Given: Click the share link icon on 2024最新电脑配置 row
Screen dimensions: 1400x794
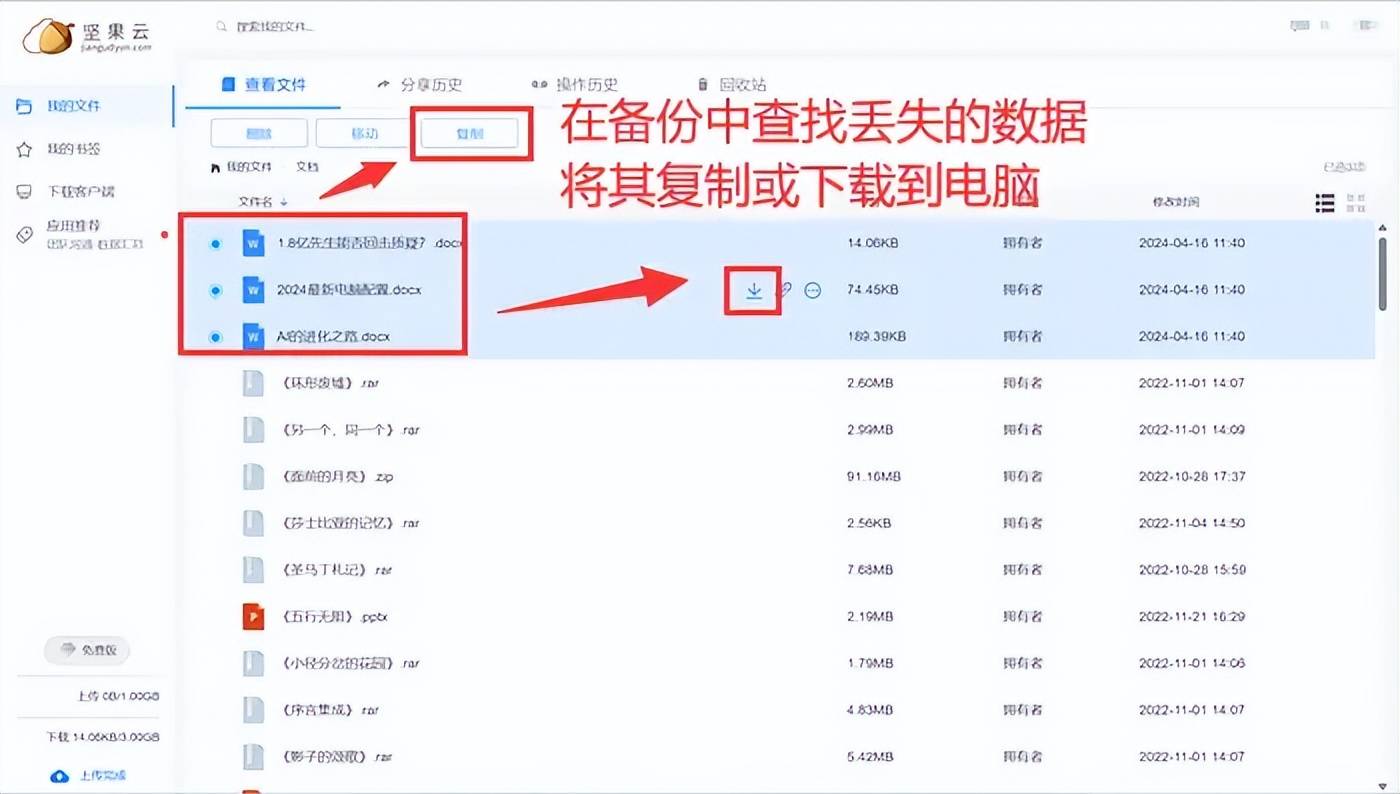Looking at the screenshot, I should pos(785,290).
